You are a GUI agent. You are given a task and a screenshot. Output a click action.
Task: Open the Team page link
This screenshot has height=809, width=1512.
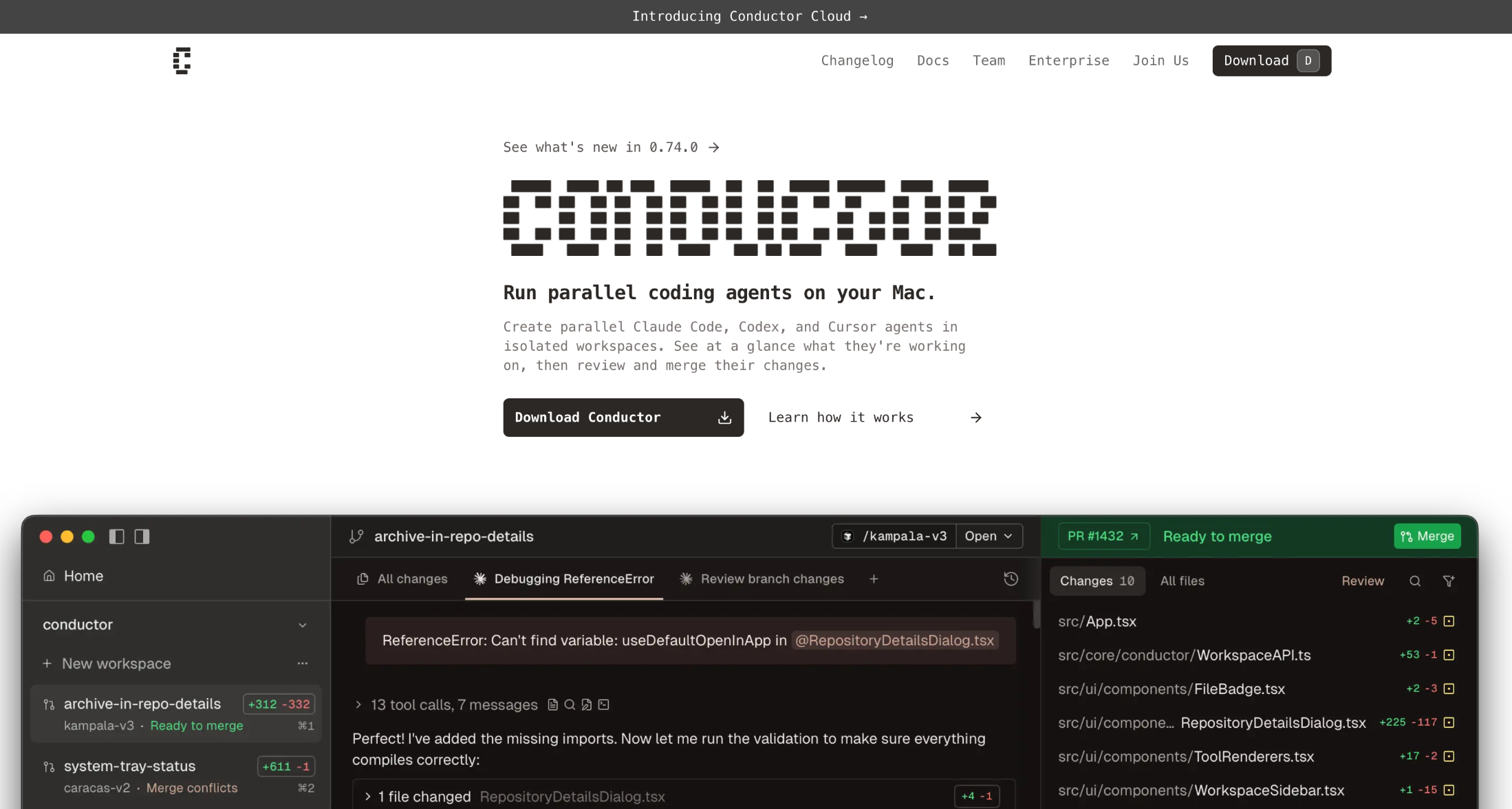click(989, 61)
